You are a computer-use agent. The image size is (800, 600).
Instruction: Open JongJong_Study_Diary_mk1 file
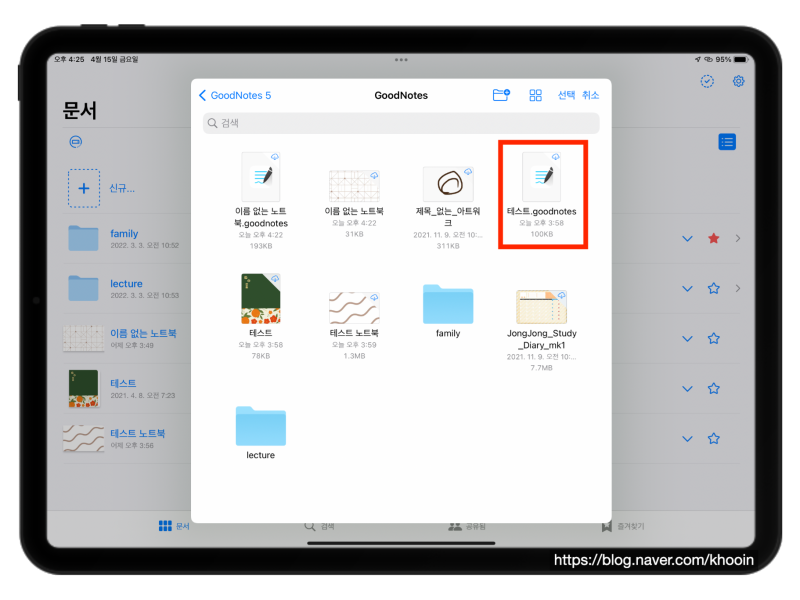[542, 331]
